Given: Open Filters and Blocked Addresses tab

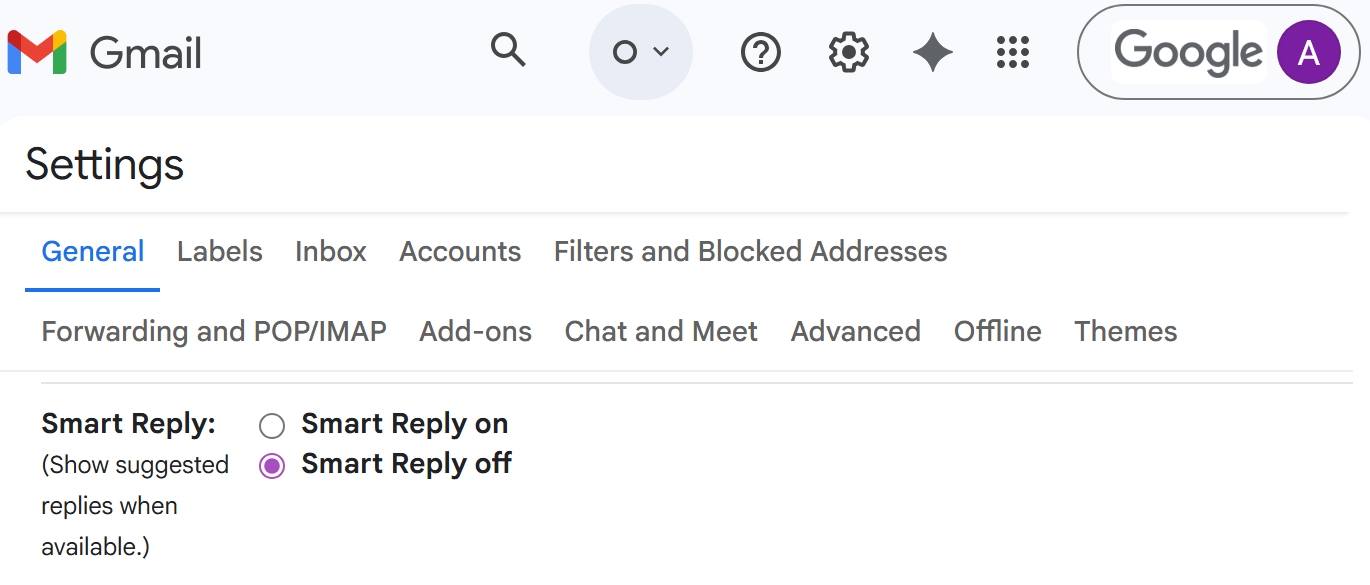Looking at the screenshot, I should (750, 251).
